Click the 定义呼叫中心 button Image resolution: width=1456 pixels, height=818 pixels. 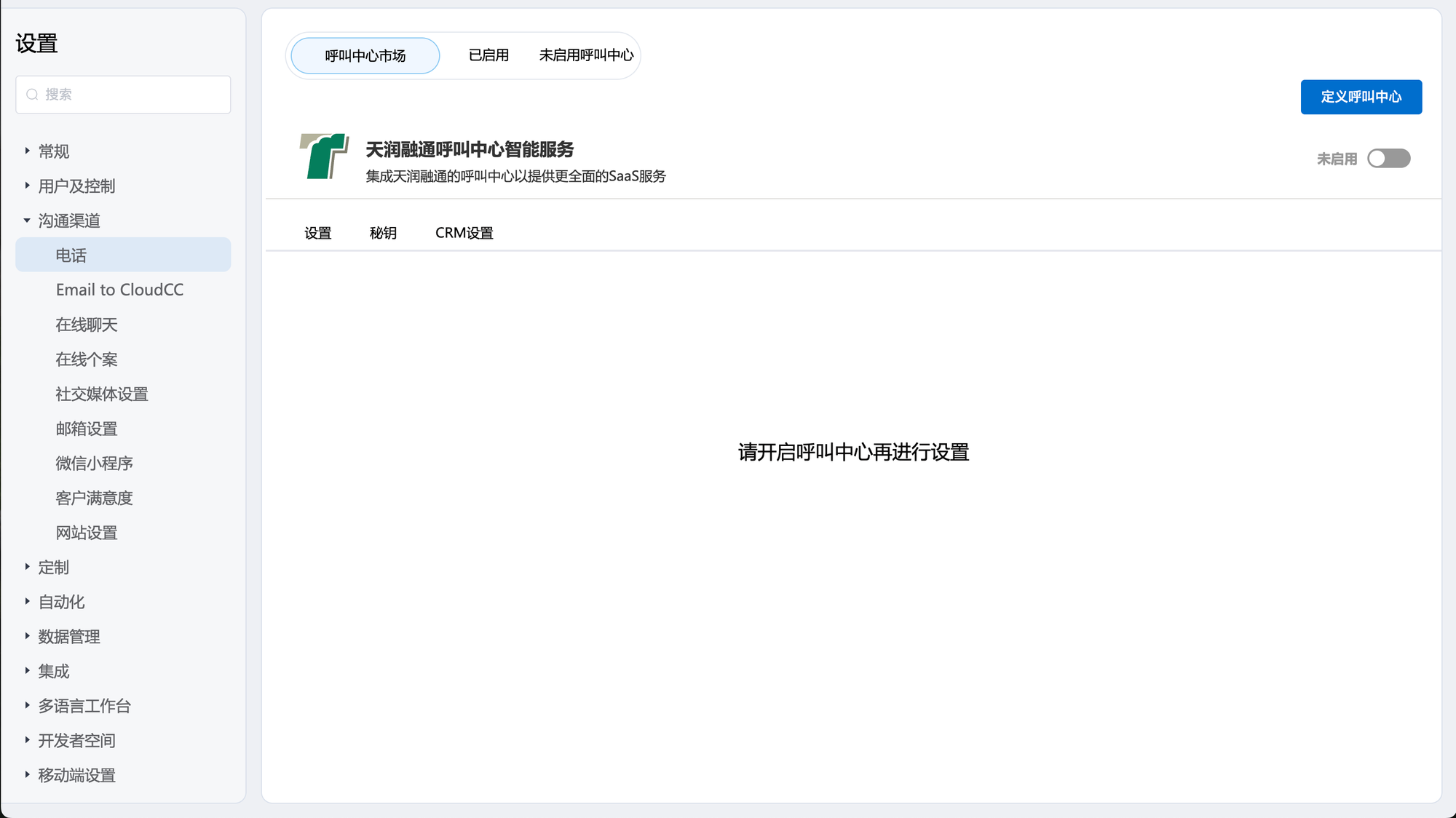(x=1361, y=97)
